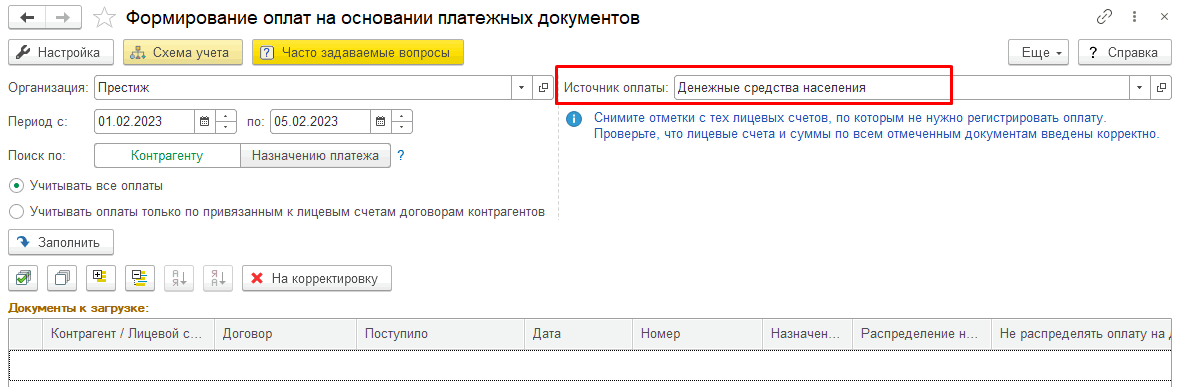Select only contracts linked to лицевым счетам option

(276, 211)
